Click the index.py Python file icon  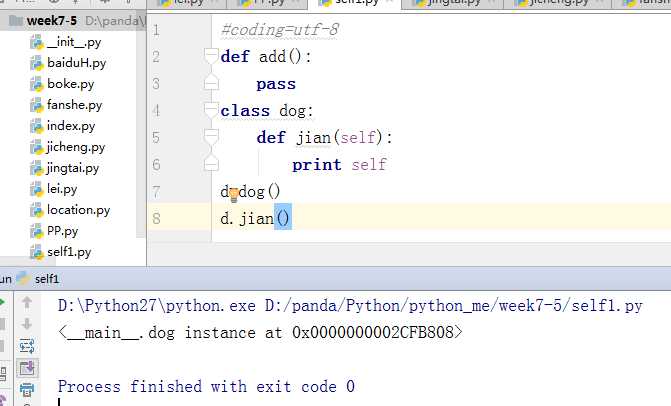tap(37, 126)
